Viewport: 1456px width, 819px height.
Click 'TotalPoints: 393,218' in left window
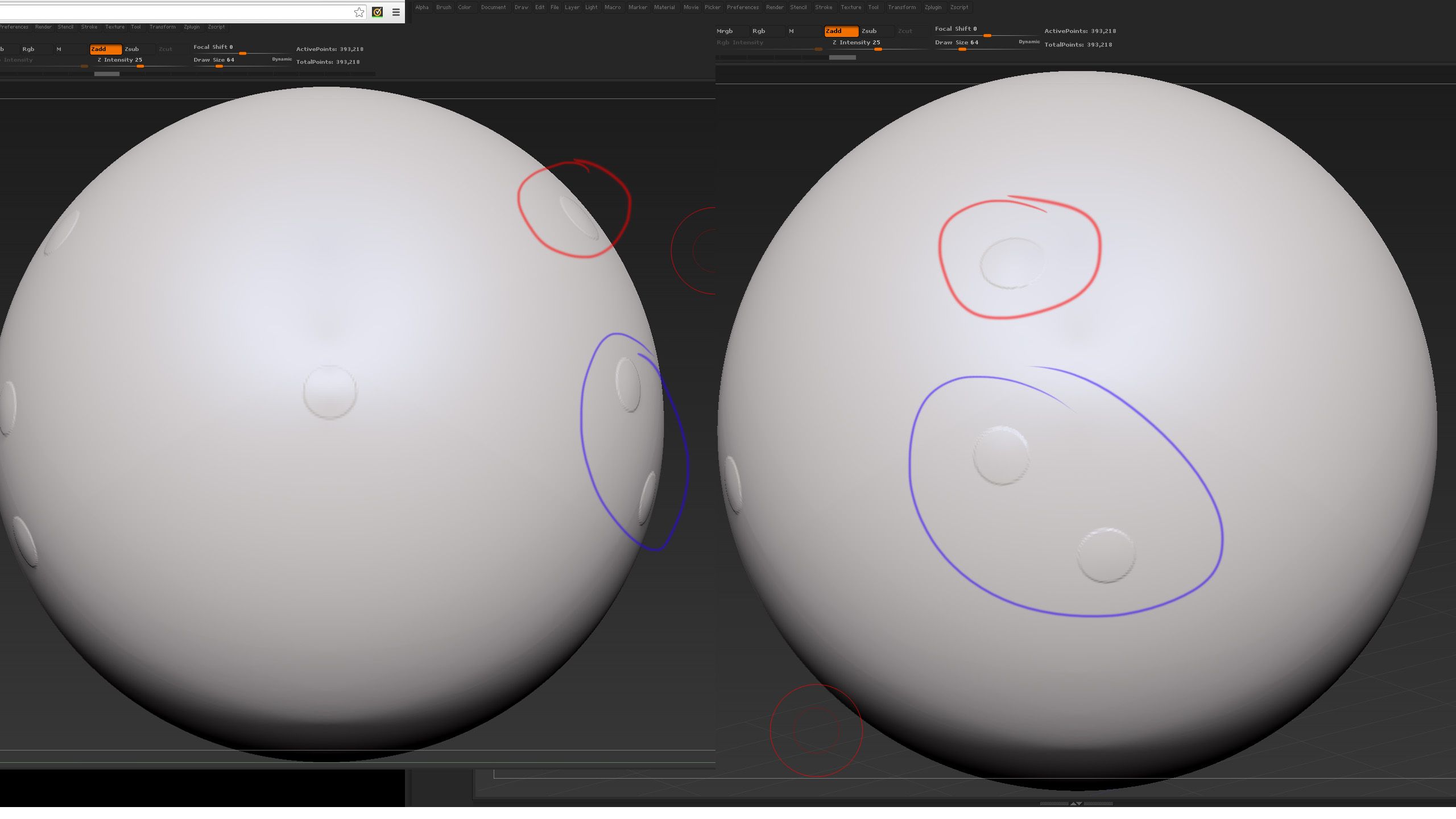pyautogui.click(x=328, y=62)
